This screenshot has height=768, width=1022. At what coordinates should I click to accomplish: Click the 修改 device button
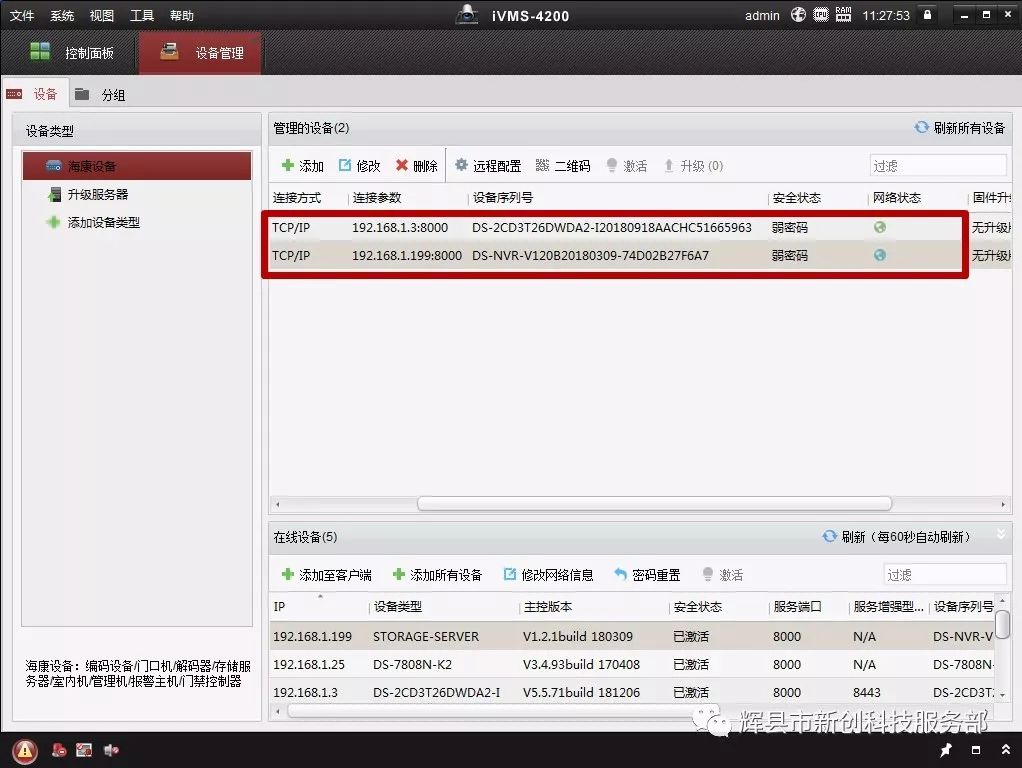click(359, 166)
